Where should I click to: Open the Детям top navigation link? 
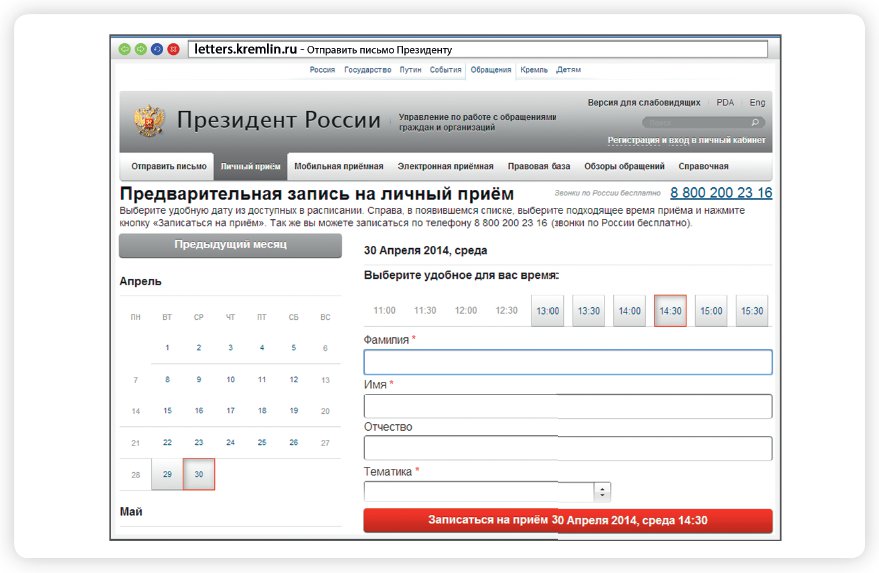568,70
